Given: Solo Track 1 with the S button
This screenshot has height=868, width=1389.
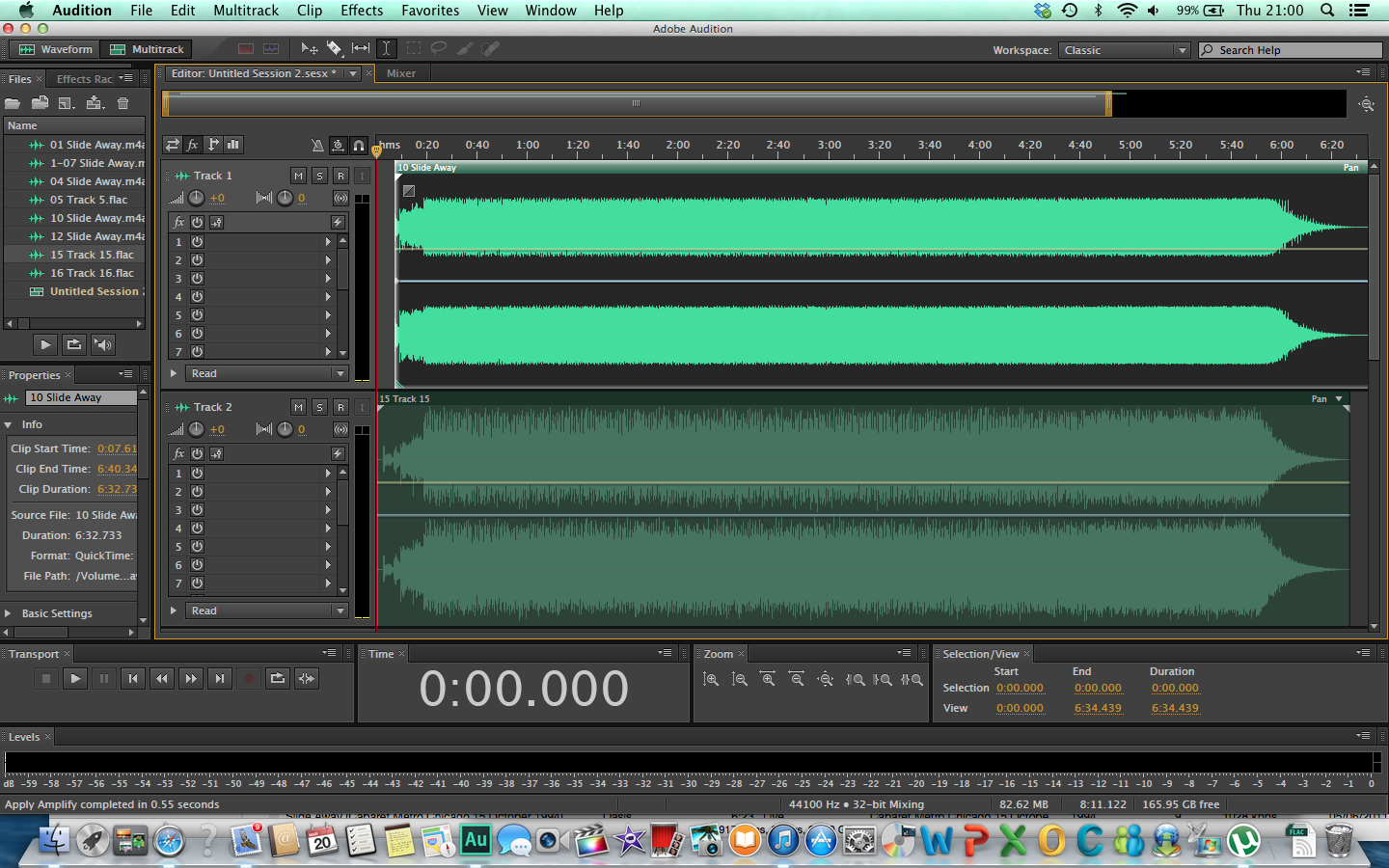Looking at the screenshot, I should coord(319,176).
